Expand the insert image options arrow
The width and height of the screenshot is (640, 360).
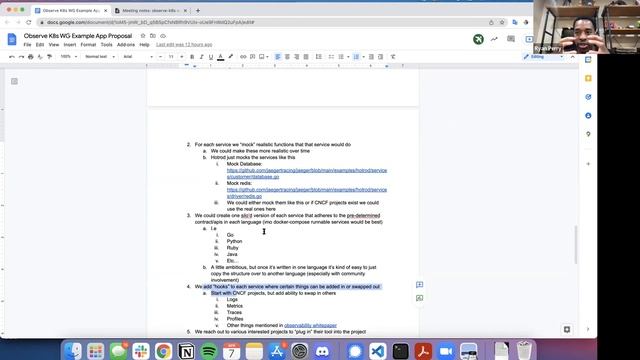click(x=267, y=57)
